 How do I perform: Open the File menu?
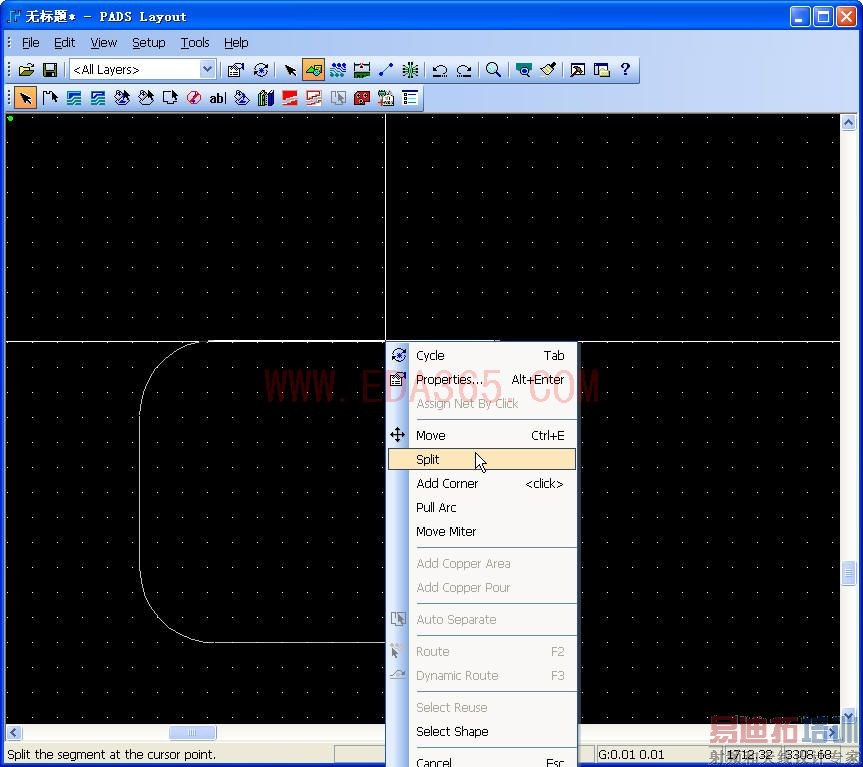pyautogui.click(x=30, y=42)
